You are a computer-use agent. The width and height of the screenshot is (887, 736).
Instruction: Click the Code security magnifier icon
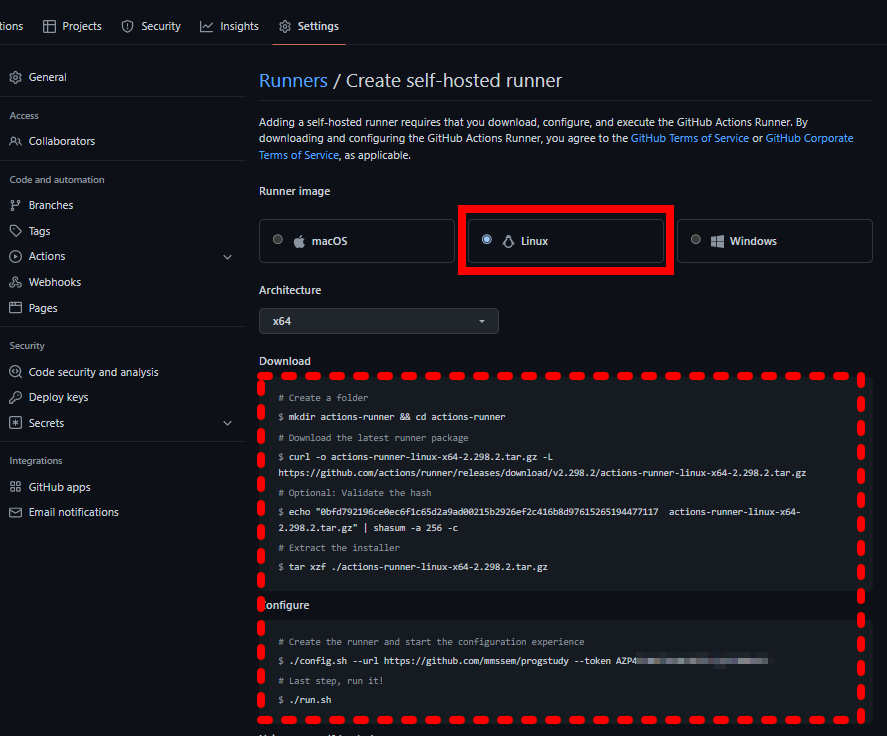click(15, 372)
